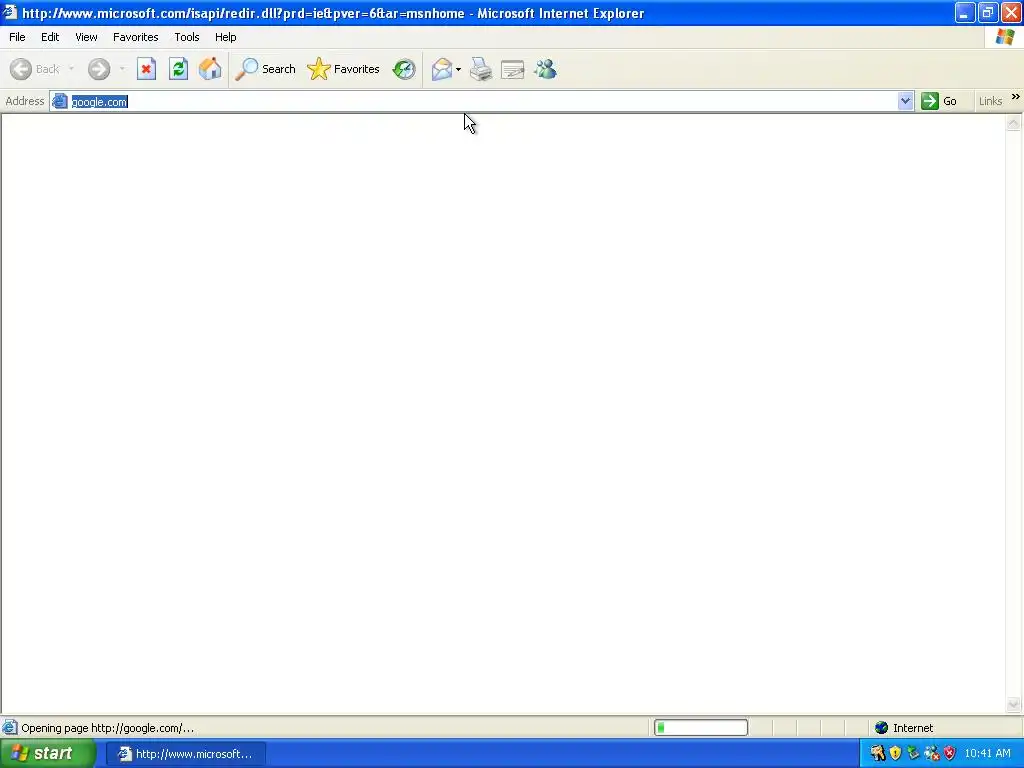The image size is (1024, 768).
Task: Expand the Mail button dropdown arrow
Action: 458,69
